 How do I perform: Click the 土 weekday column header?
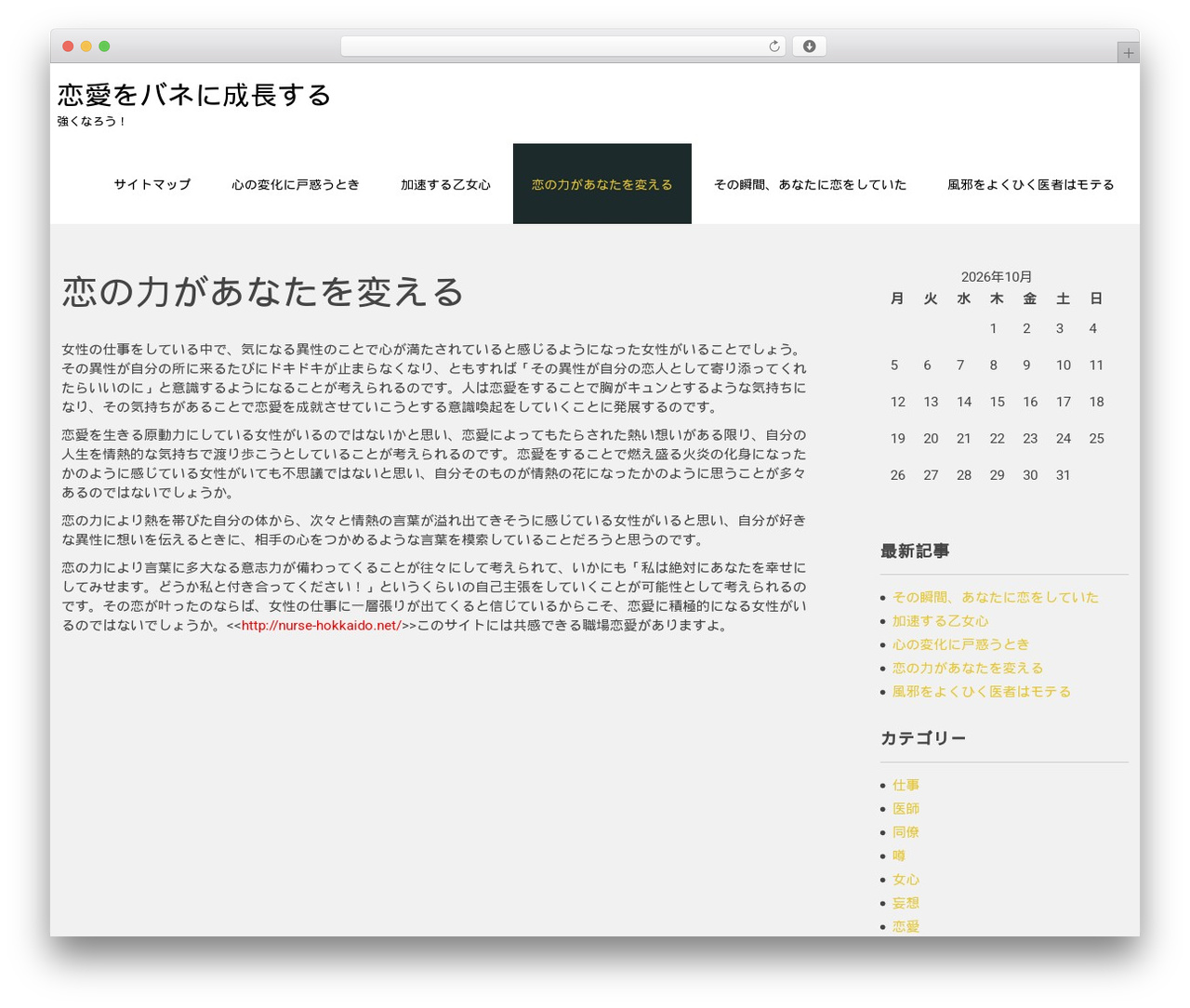click(x=1064, y=298)
